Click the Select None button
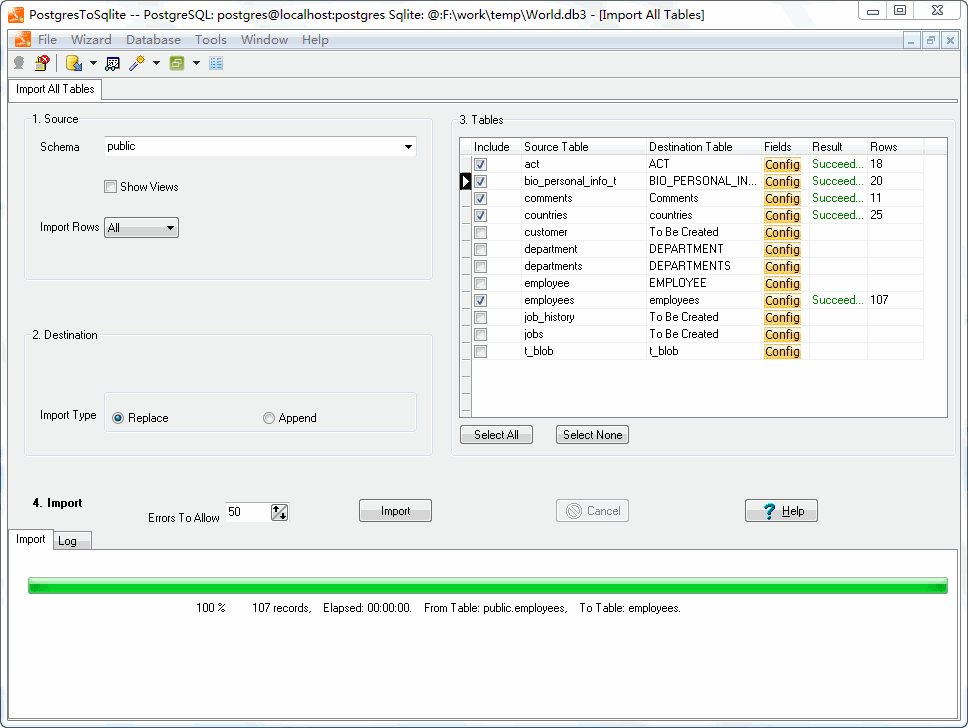The image size is (968, 728). [x=593, y=435]
